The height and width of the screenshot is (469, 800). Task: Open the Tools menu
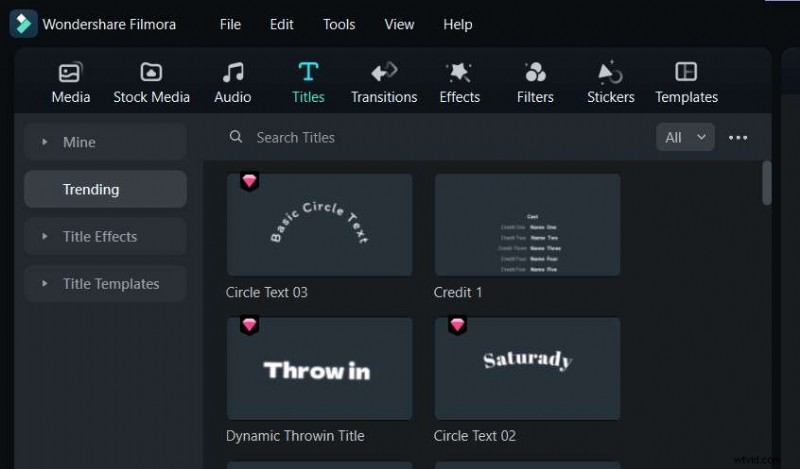point(339,24)
